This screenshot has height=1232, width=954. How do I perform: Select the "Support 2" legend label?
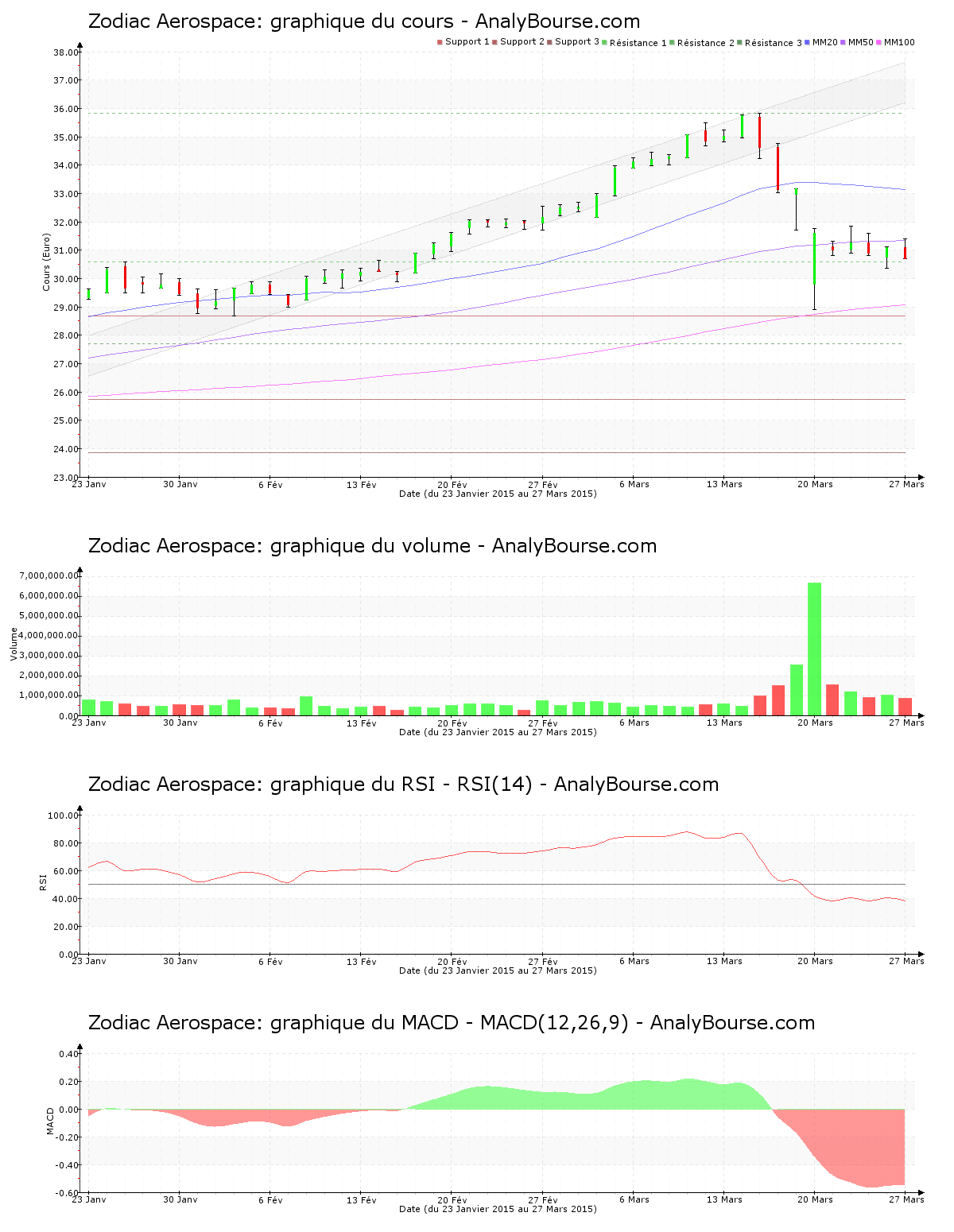point(522,42)
